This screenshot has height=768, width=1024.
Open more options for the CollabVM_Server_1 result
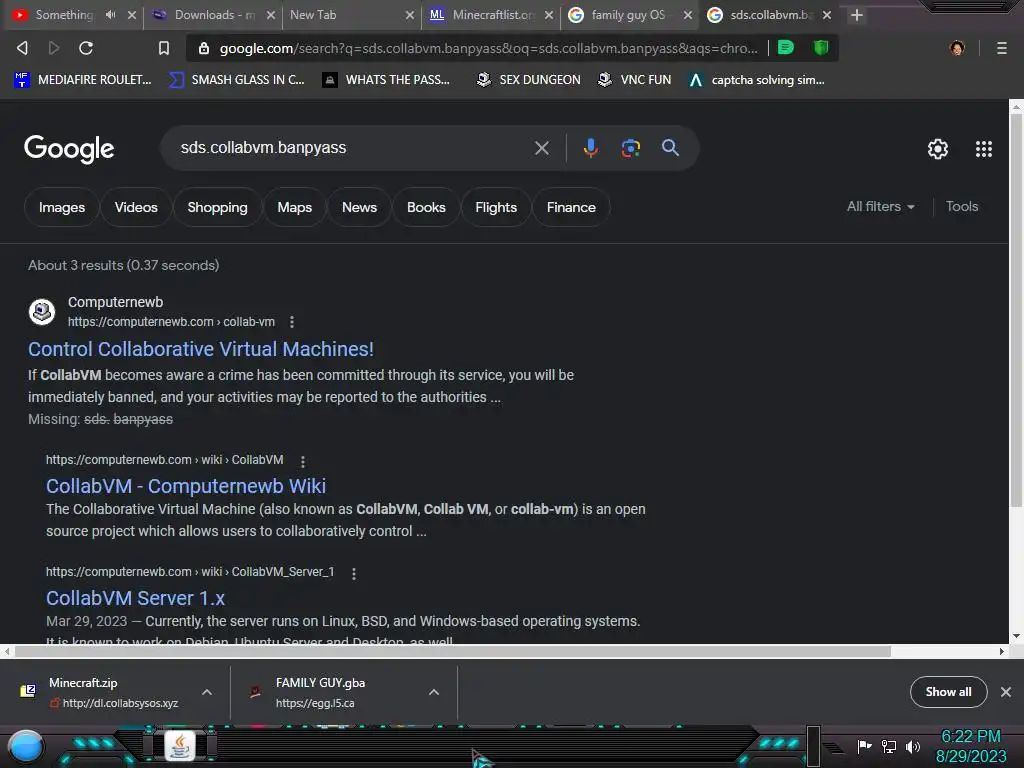point(354,573)
